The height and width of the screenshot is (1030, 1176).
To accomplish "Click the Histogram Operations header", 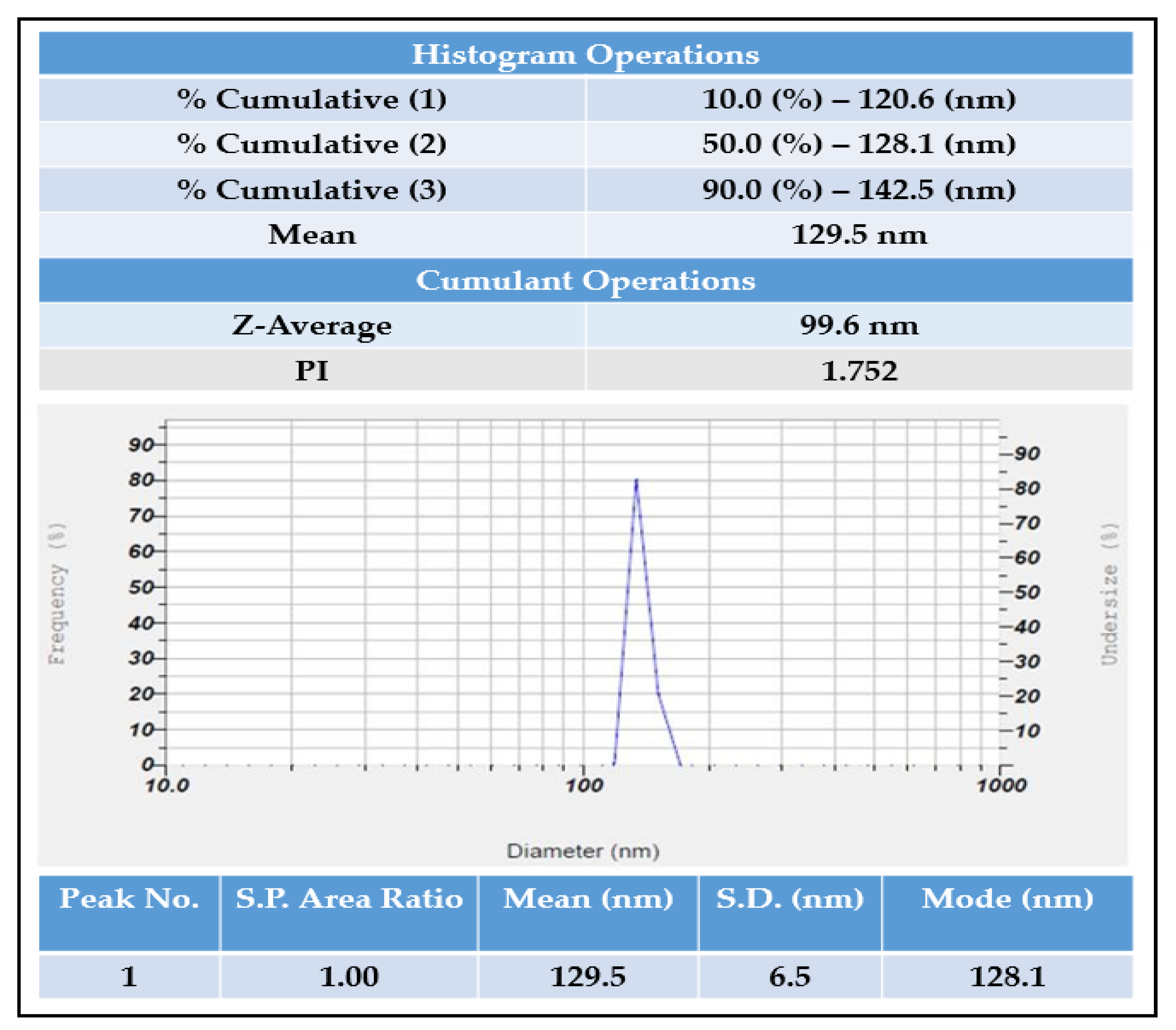I will click(x=585, y=55).
